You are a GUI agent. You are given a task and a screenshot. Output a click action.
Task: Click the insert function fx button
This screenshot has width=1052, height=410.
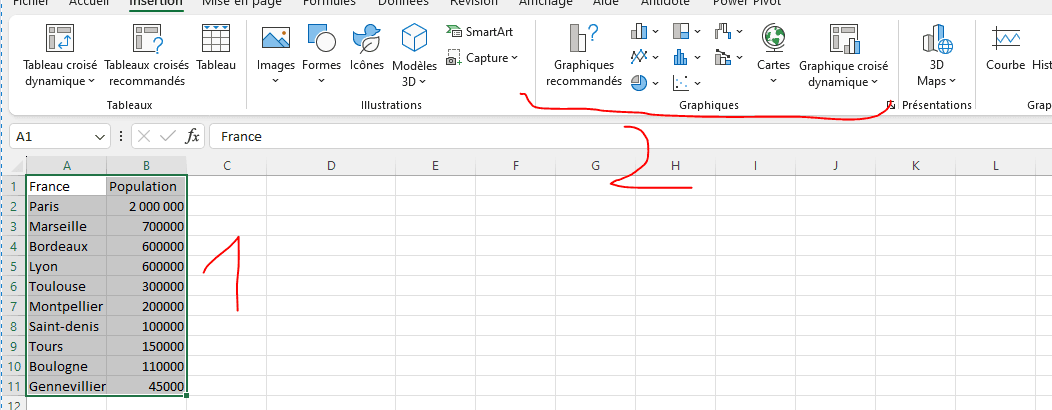[193, 137]
